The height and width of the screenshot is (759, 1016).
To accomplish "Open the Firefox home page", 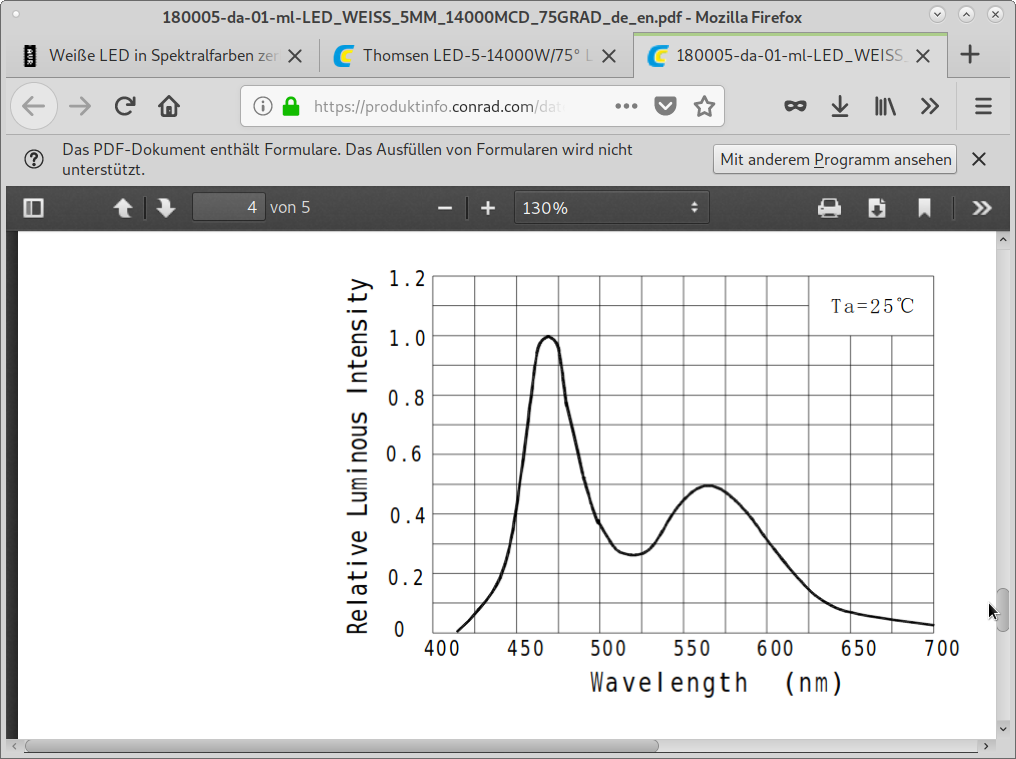I will coord(169,106).
